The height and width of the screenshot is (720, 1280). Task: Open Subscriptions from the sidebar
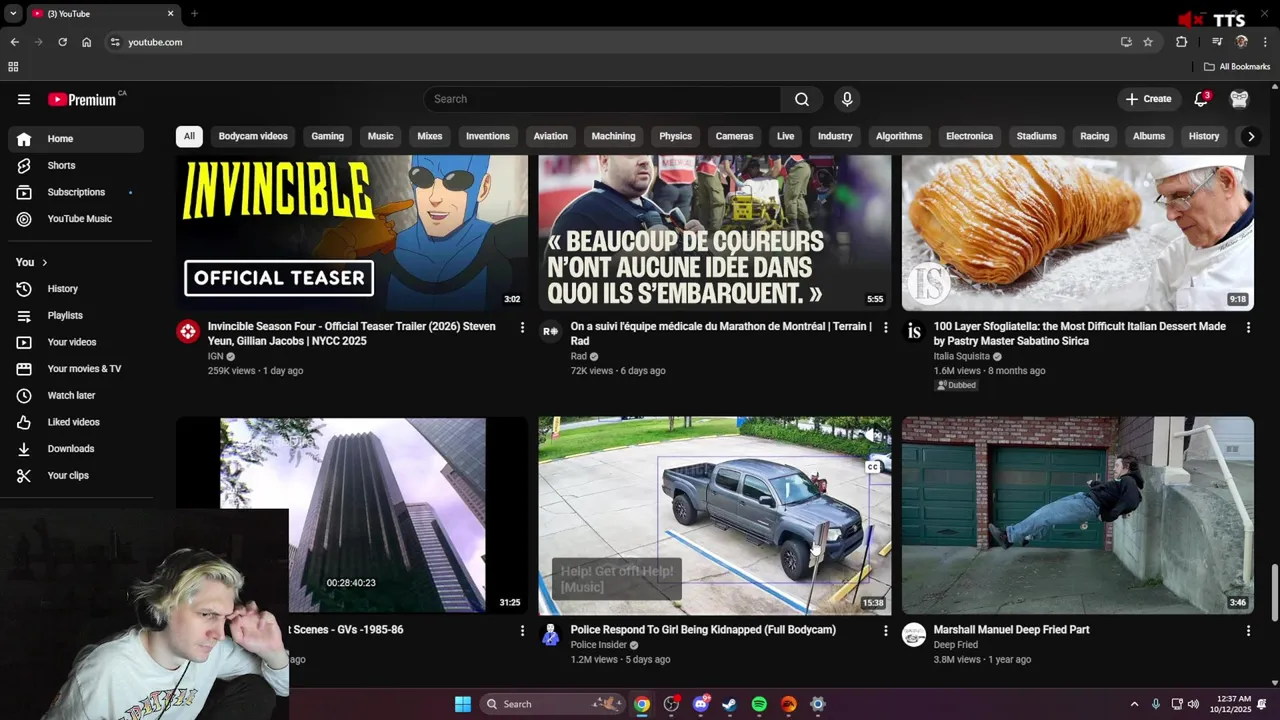[x=76, y=192]
